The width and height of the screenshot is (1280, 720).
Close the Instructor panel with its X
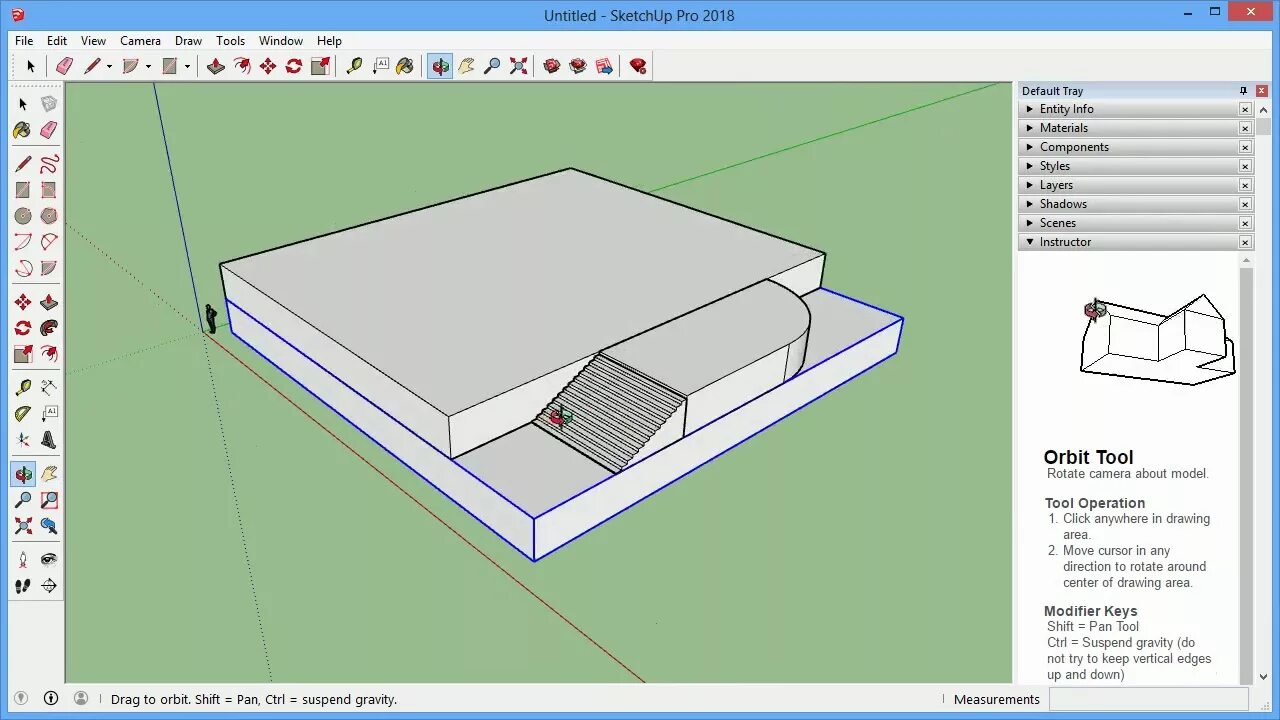pyautogui.click(x=1245, y=242)
